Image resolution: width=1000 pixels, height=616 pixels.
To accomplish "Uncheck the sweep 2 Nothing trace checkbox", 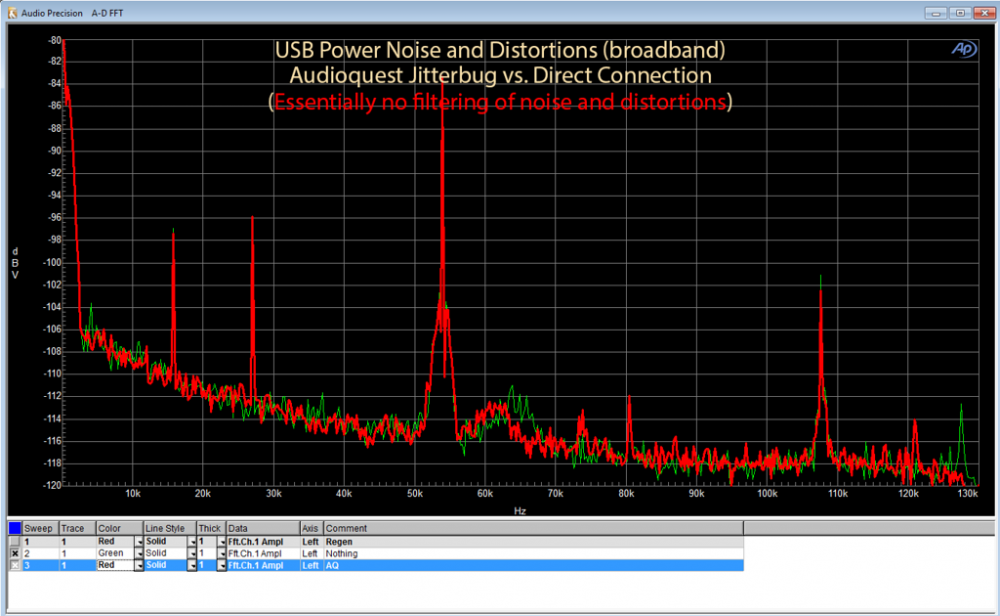I will coord(15,554).
